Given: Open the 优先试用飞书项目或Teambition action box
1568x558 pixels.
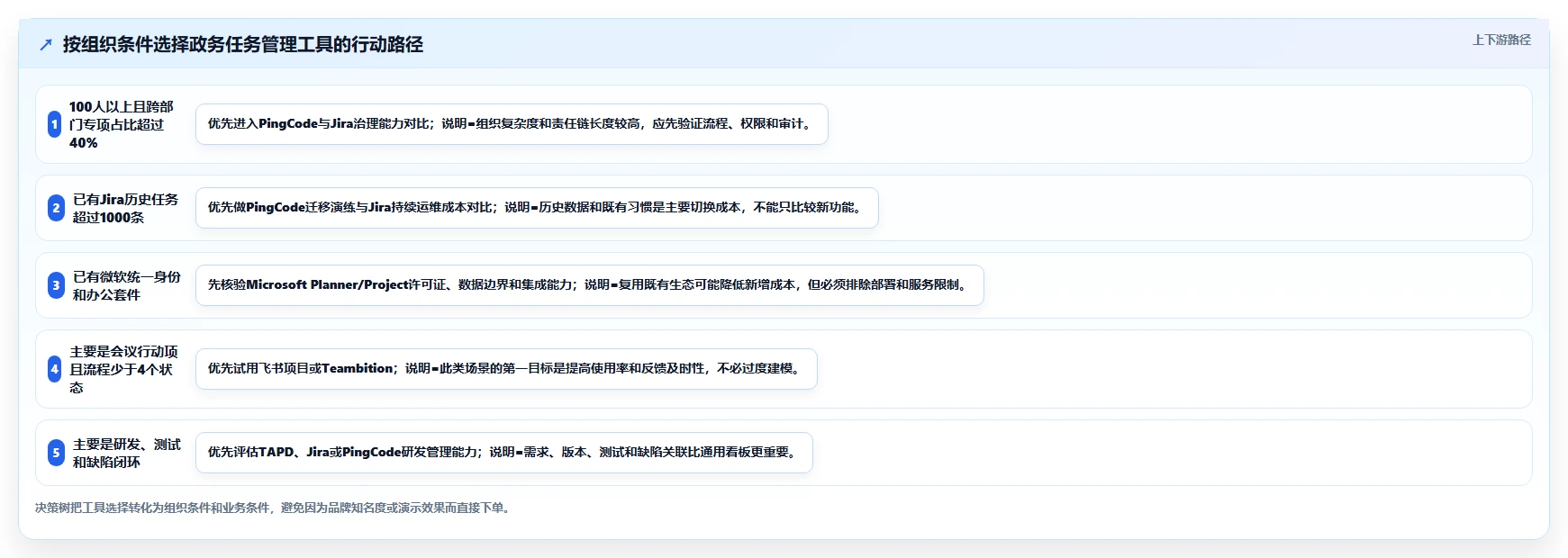Looking at the screenshot, I should point(506,369).
